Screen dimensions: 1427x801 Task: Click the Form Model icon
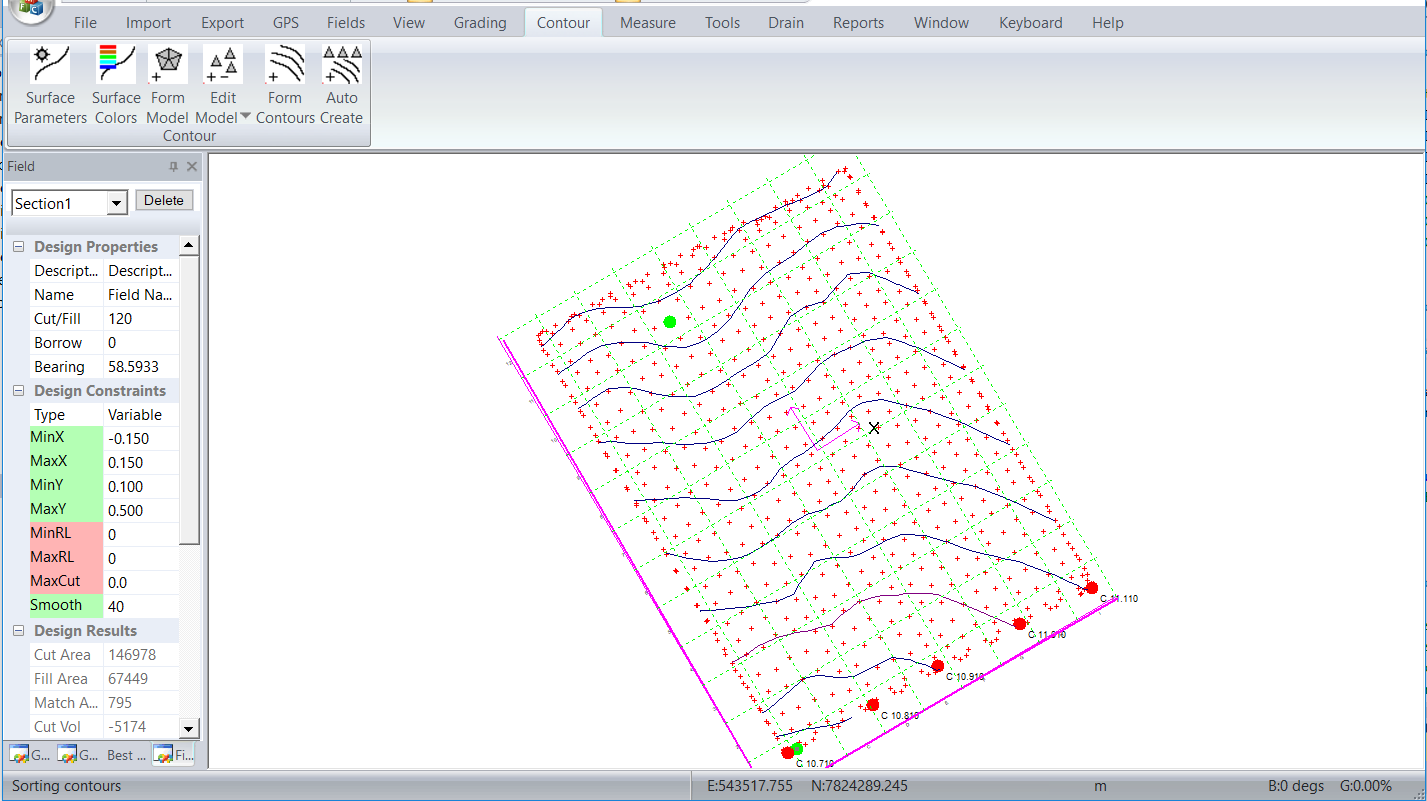click(167, 66)
